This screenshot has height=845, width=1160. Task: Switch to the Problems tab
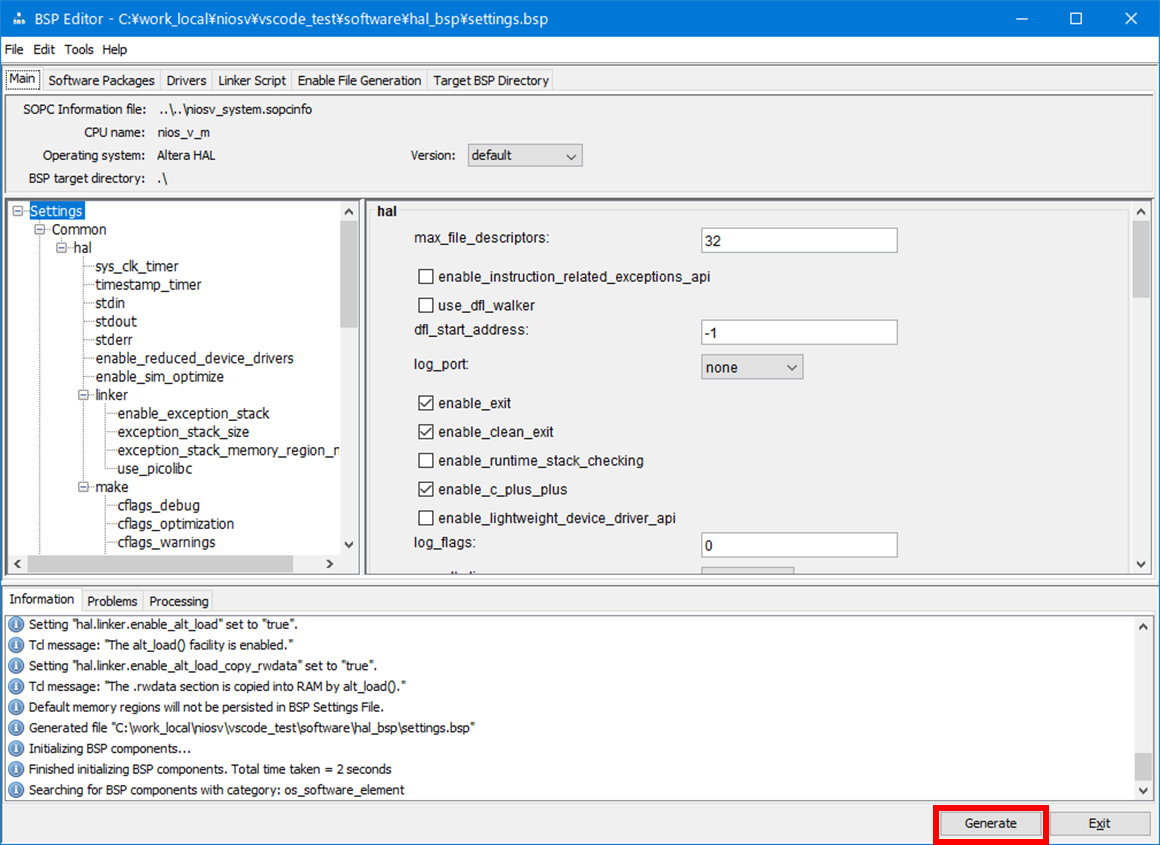(112, 601)
